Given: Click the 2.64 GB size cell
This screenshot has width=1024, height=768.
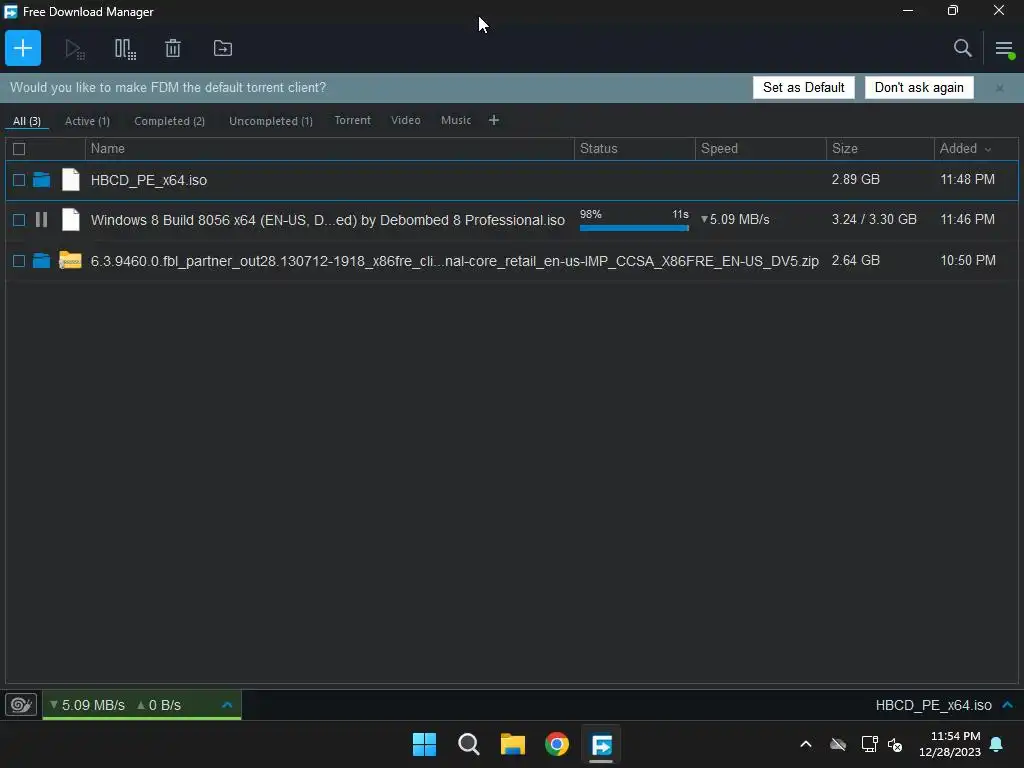Looking at the screenshot, I should (x=856, y=260).
